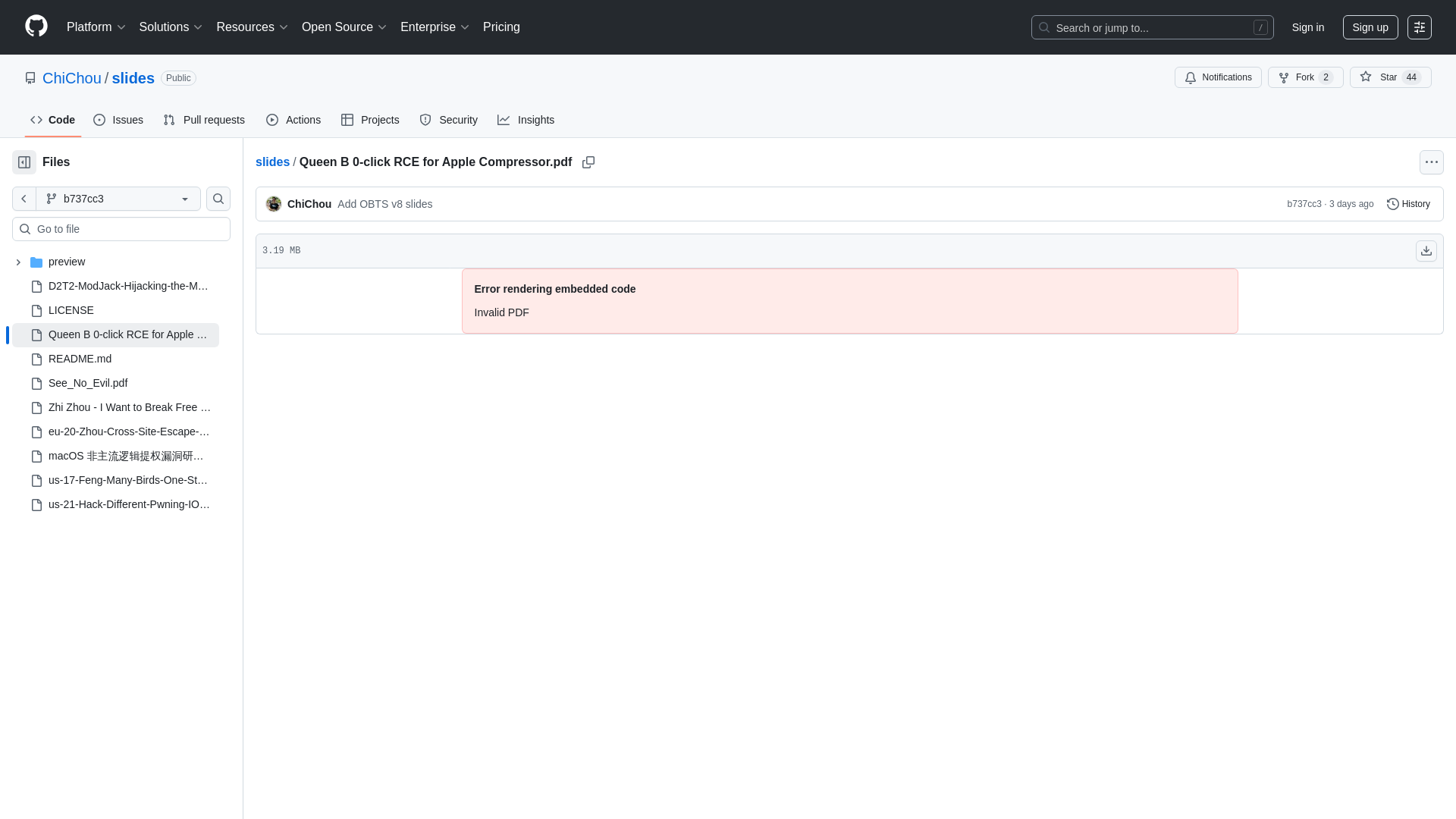Download the raw PDF file
This screenshot has width=1456, height=819.
(1426, 251)
